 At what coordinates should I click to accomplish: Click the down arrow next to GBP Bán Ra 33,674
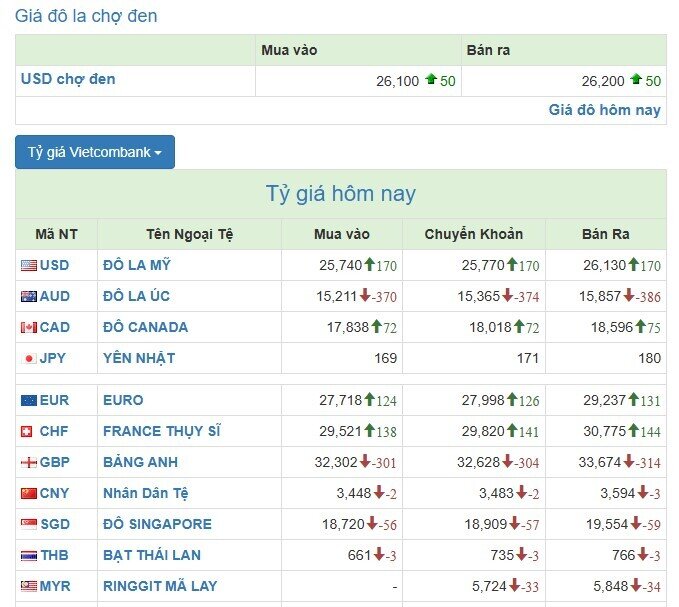(x=629, y=462)
